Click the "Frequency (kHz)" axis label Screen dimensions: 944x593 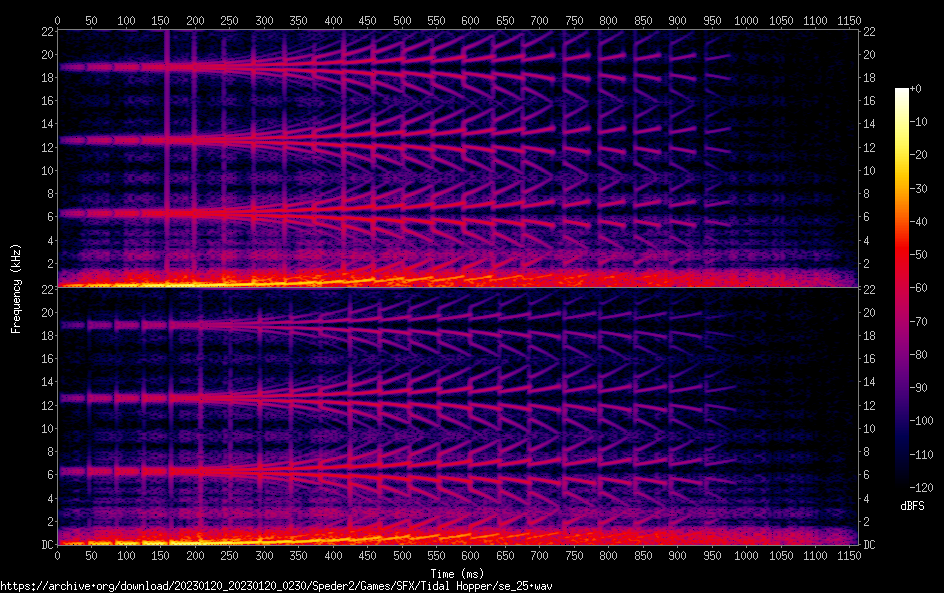click(x=15, y=288)
